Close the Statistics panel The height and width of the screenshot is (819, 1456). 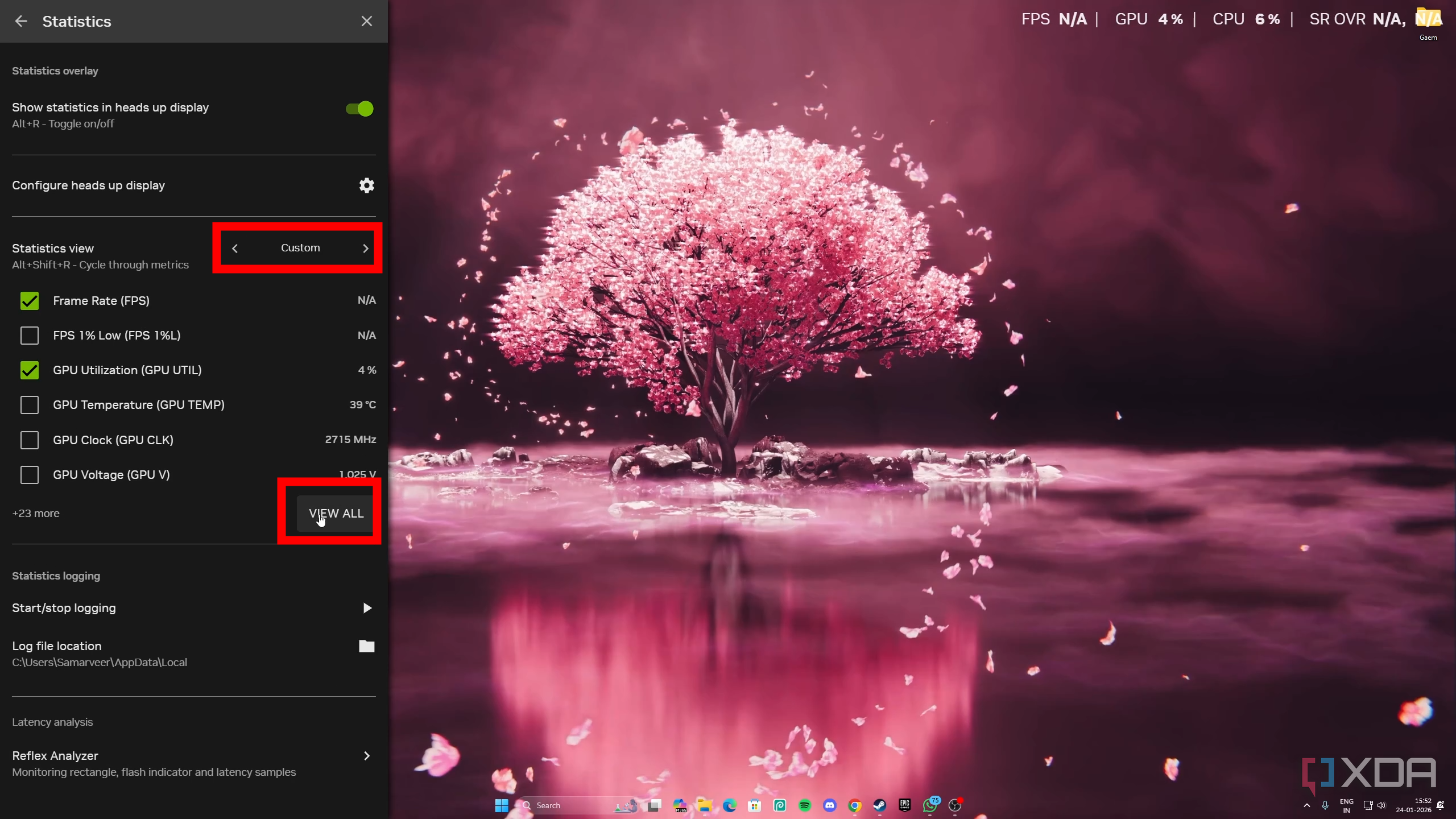click(x=367, y=21)
